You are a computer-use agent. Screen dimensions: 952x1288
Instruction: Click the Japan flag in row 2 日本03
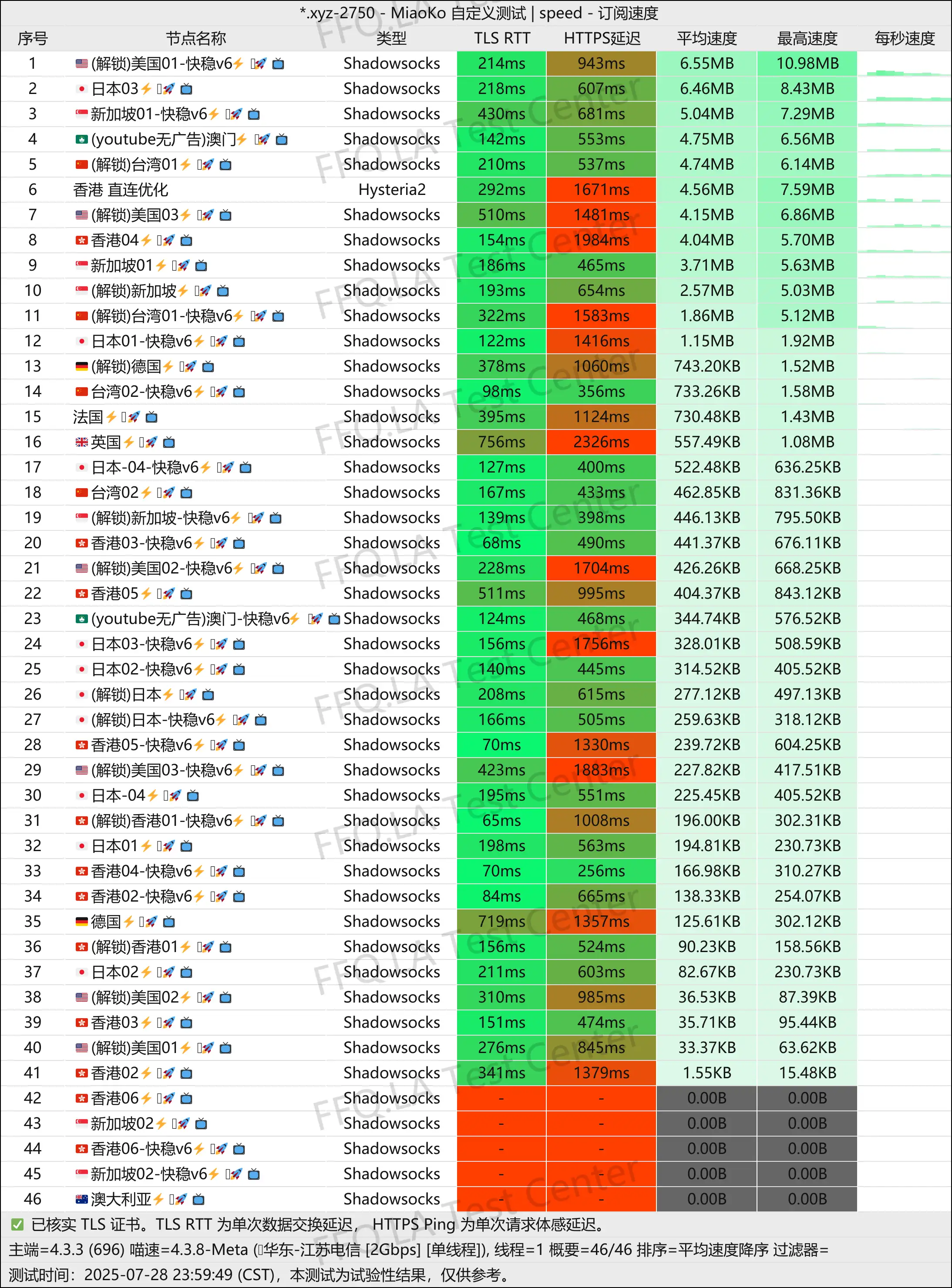point(82,89)
